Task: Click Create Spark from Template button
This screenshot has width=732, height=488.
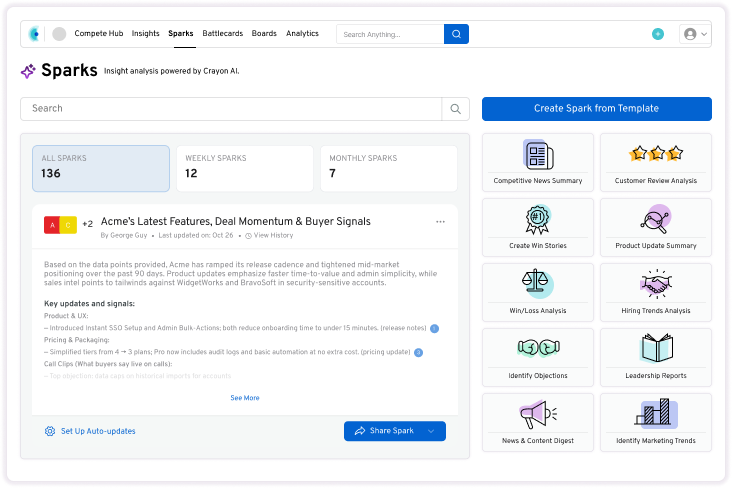Action: [x=596, y=109]
